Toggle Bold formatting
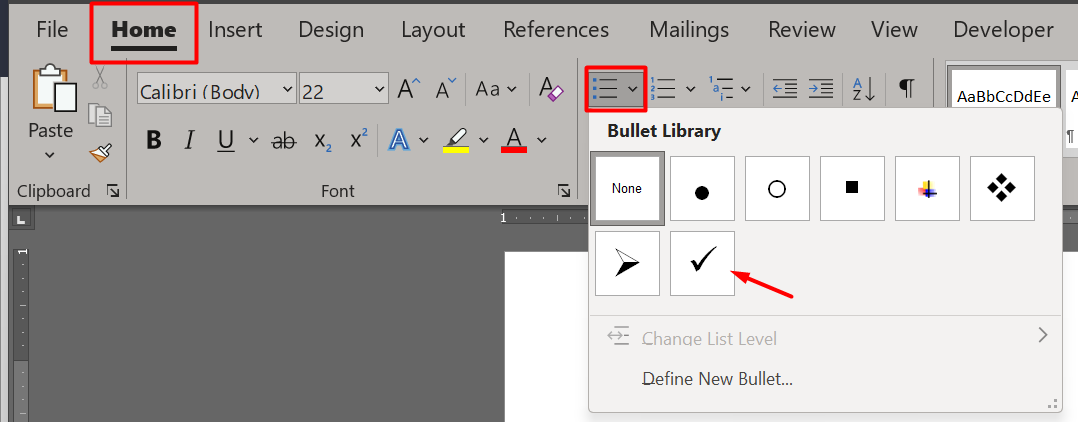 pyautogui.click(x=154, y=140)
